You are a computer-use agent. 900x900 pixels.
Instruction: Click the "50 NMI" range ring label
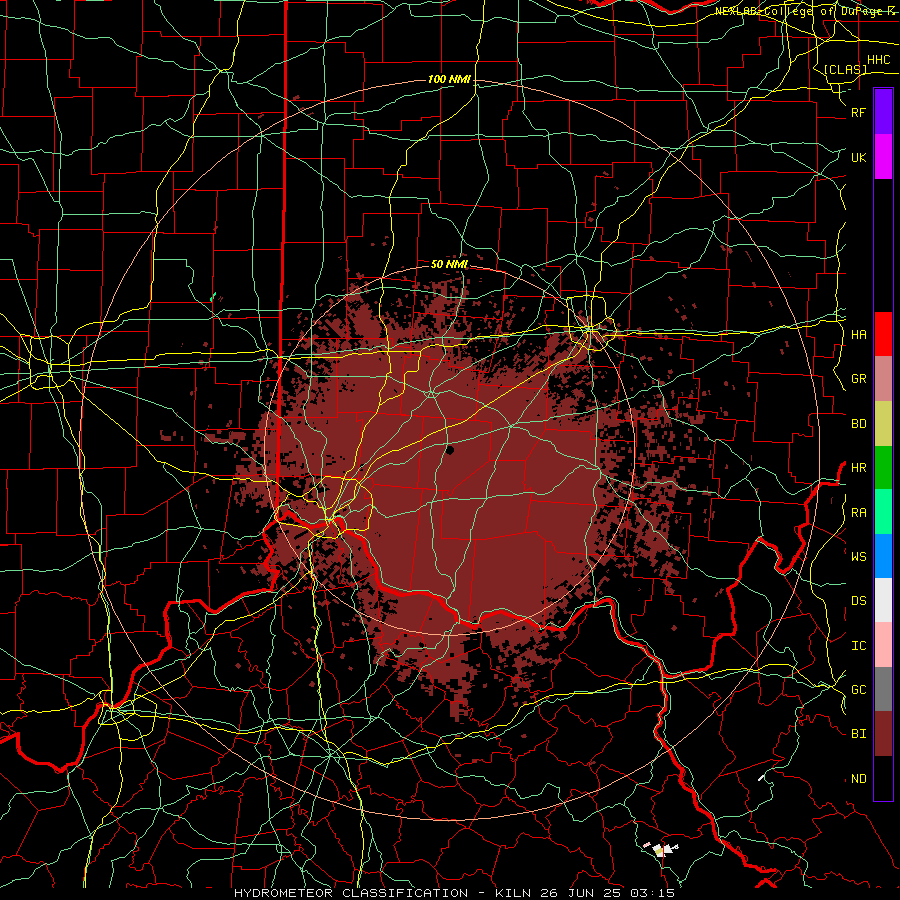coord(449,264)
